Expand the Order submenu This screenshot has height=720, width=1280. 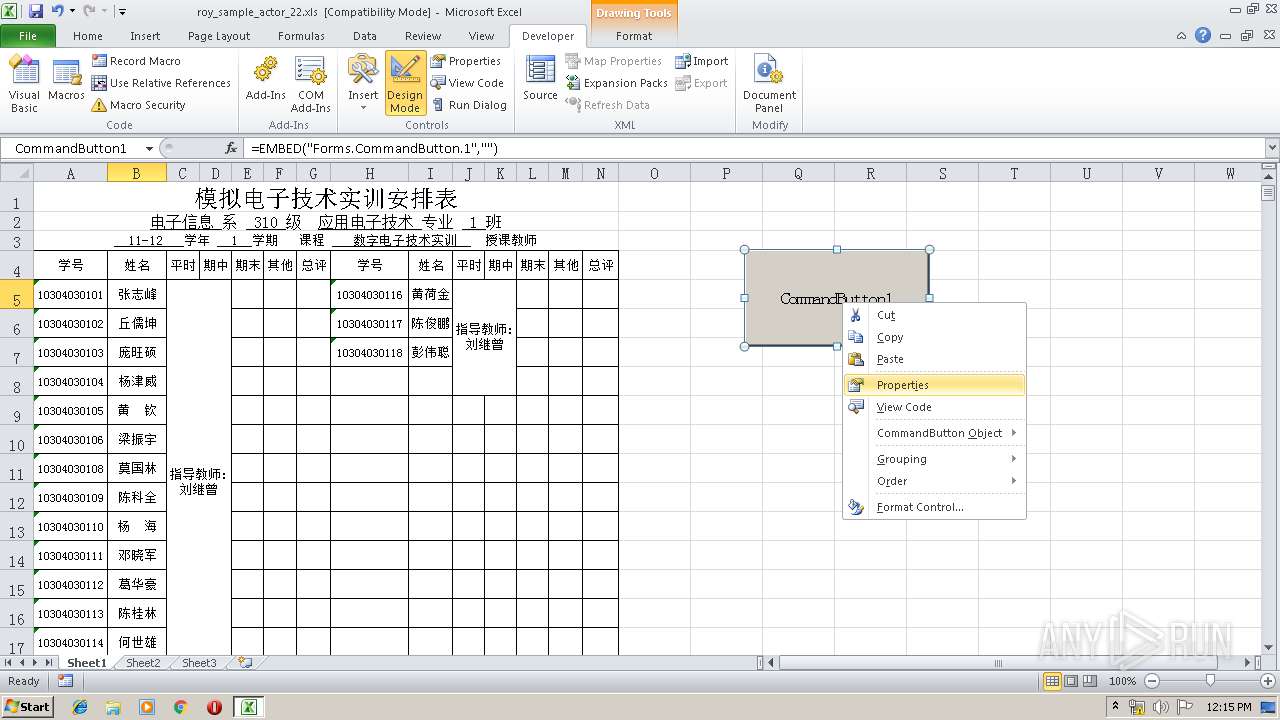click(935, 481)
